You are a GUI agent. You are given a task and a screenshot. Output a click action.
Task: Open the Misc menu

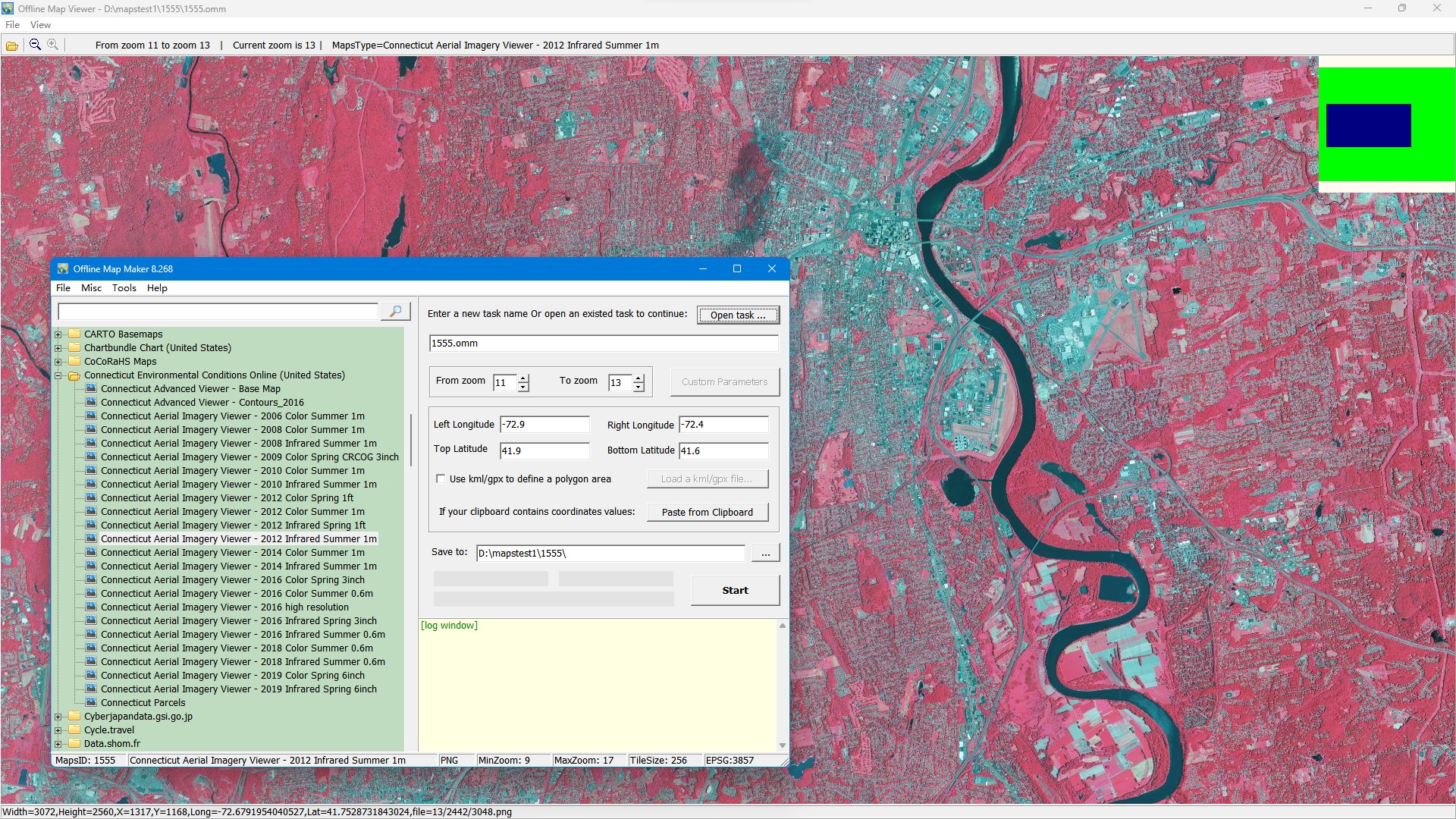pyautogui.click(x=91, y=288)
